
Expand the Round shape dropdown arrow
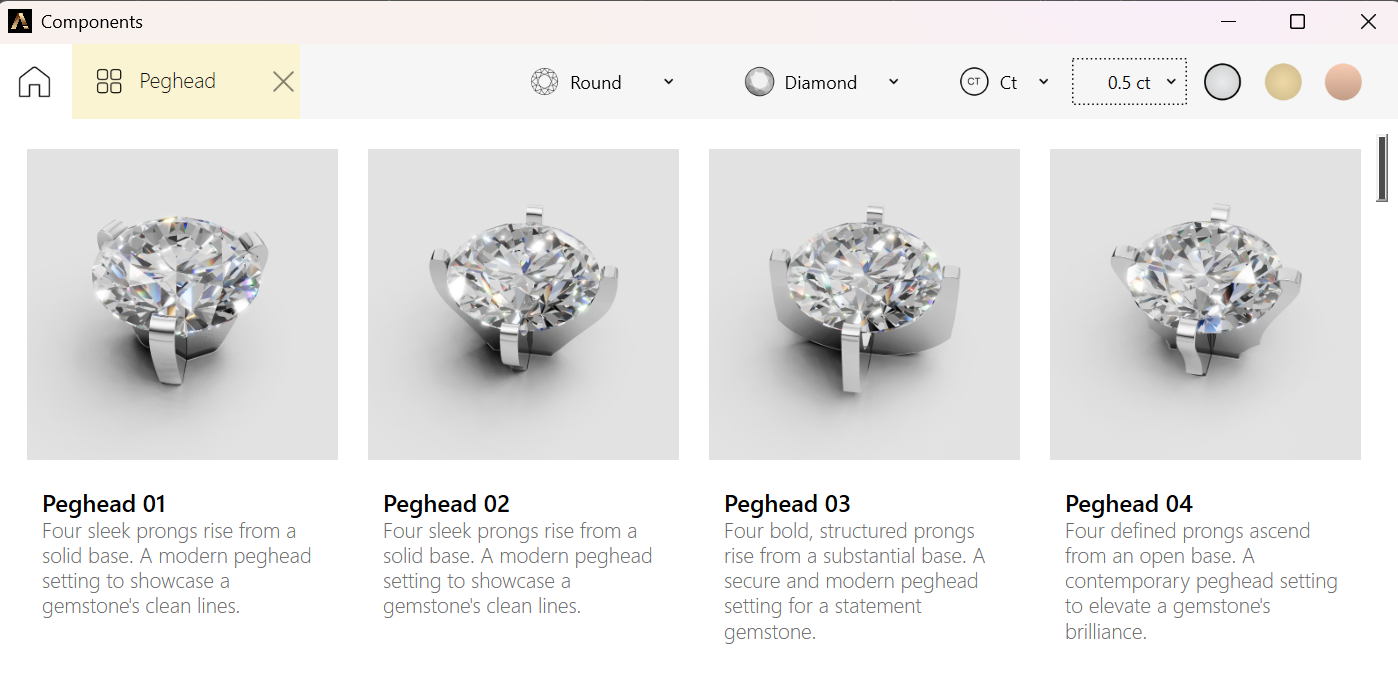(669, 82)
